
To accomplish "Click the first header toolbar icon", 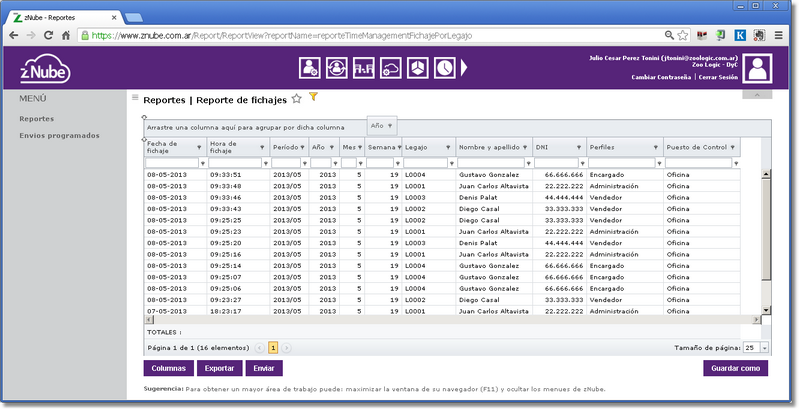I will [311, 68].
